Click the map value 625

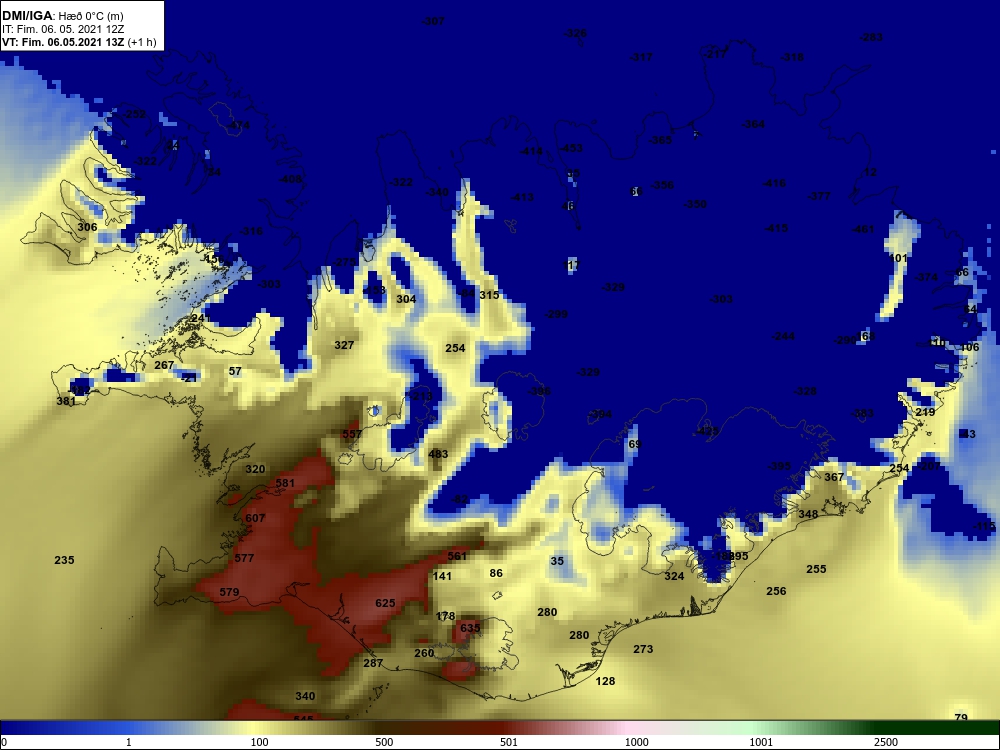point(385,603)
